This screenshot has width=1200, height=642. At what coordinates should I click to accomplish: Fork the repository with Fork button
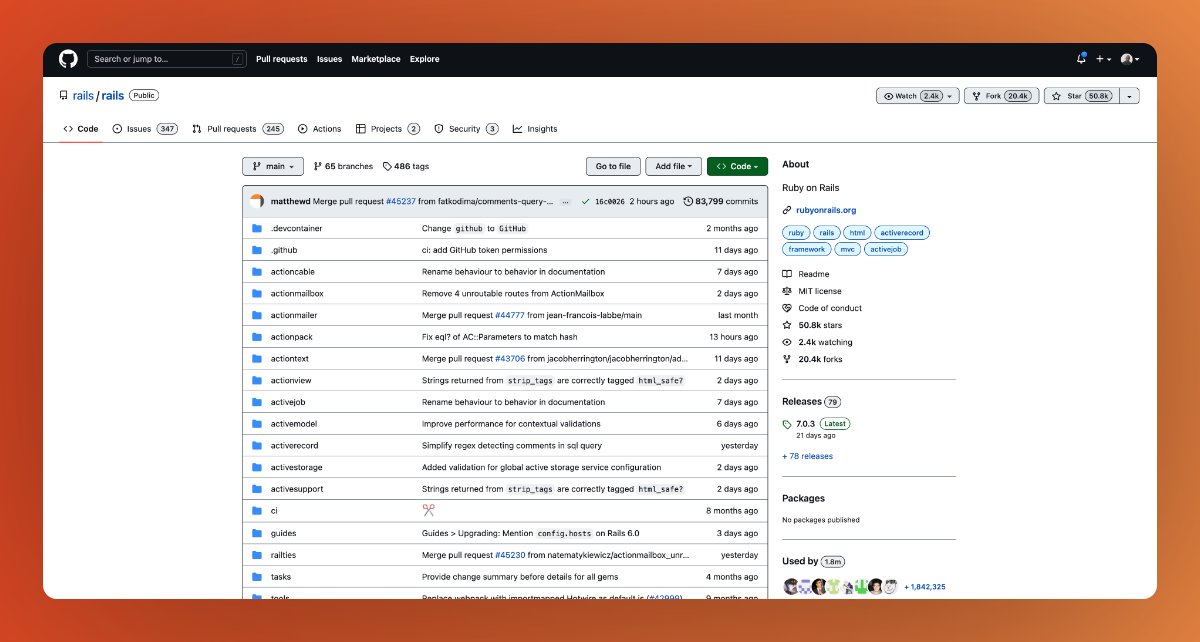[x=1001, y=96]
